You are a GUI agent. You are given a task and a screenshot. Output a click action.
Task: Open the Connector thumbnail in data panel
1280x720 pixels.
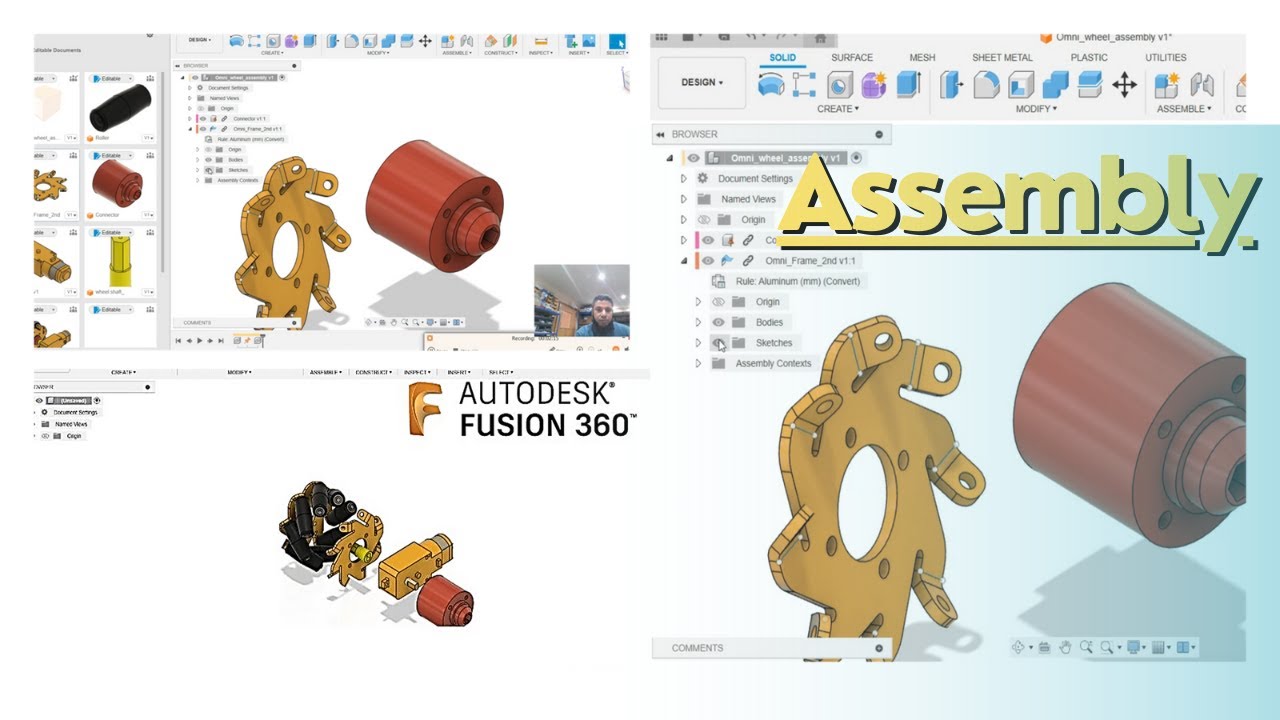tap(117, 183)
